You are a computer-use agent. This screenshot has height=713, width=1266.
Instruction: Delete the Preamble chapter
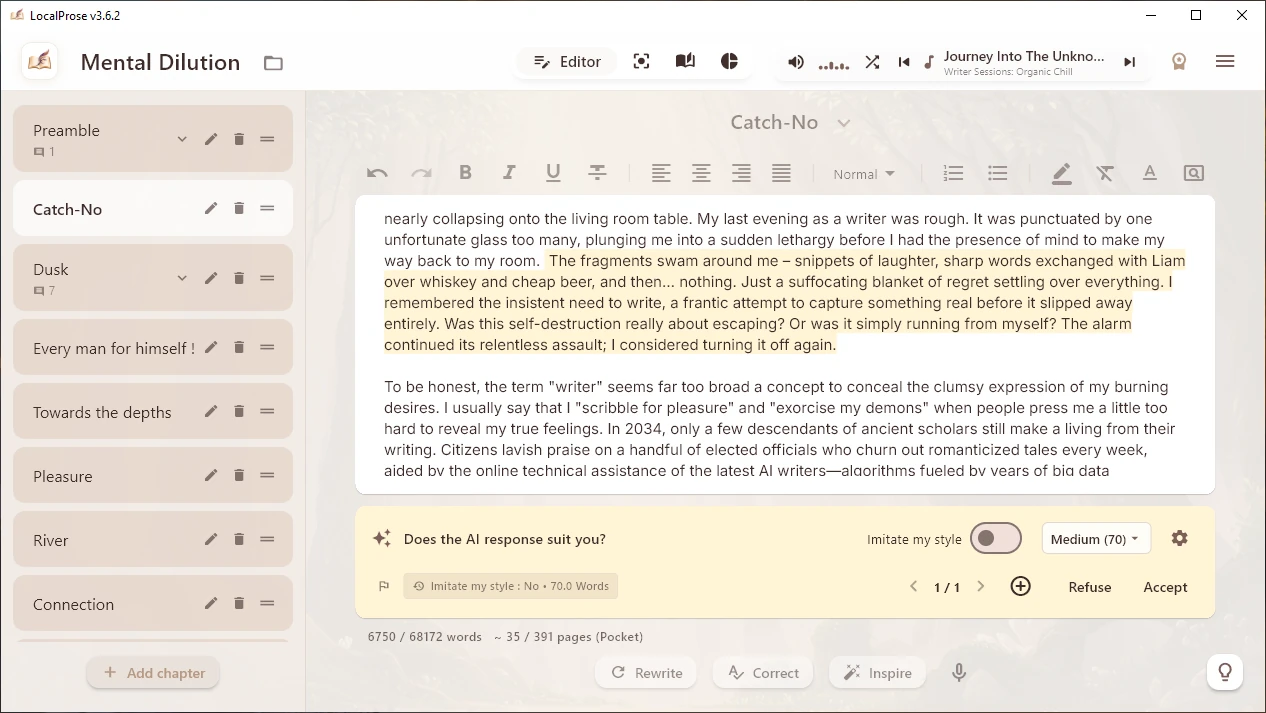(239, 139)
